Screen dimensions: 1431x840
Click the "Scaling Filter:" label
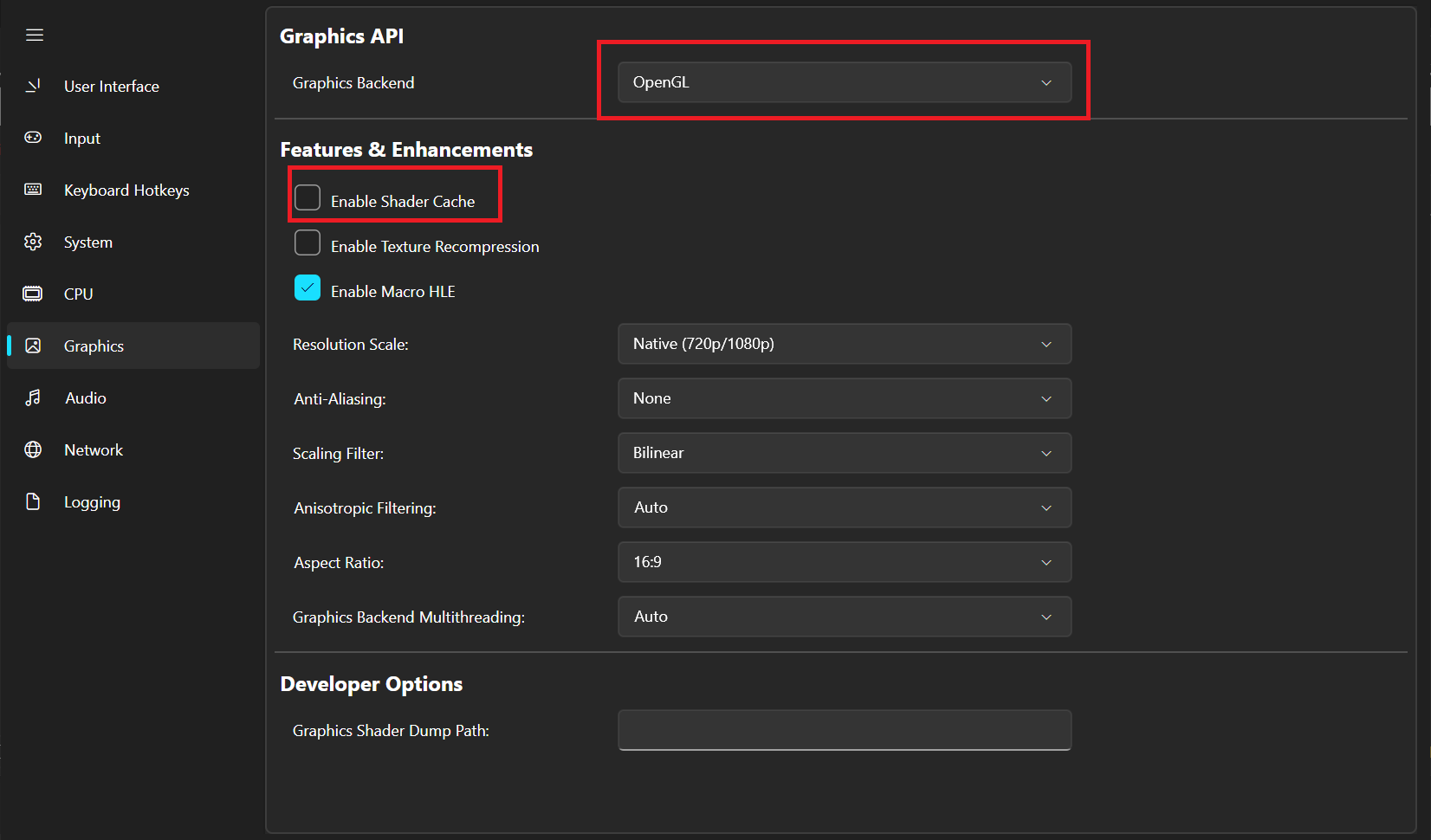click(x=338, y=454)
